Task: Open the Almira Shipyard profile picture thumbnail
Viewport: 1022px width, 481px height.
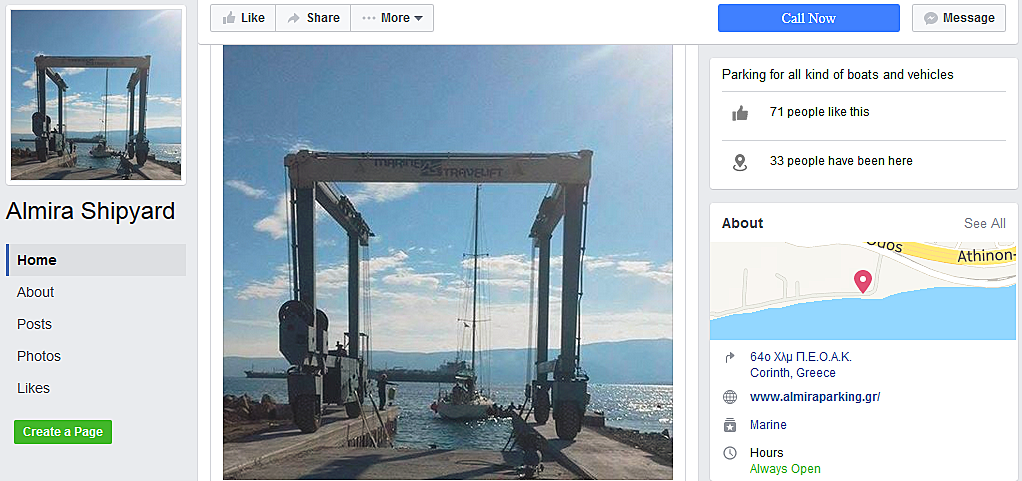Action: (96, 95)
